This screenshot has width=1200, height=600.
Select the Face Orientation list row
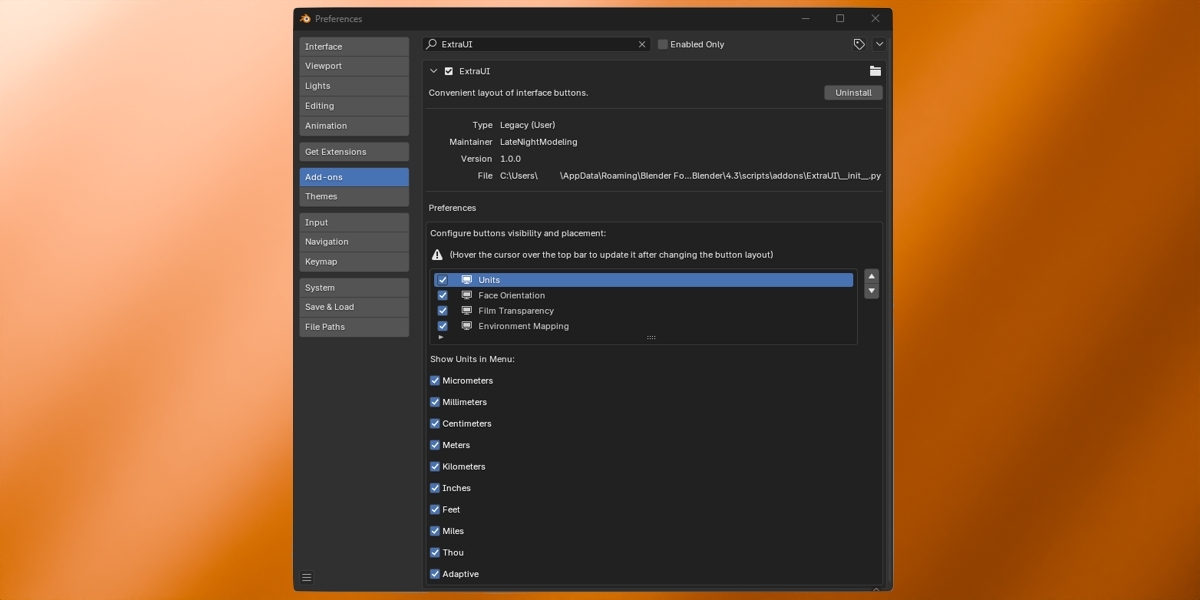(644, 295)
